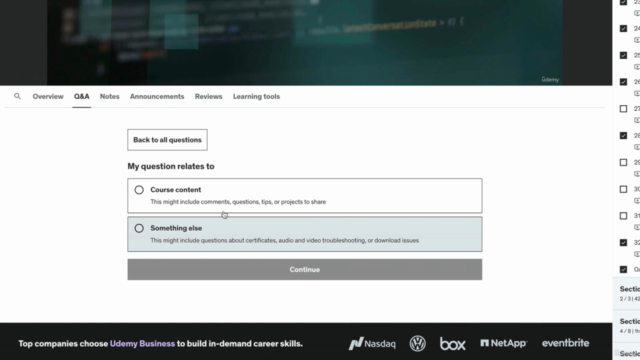Viewport: 640px width, 360px height.
Task: Mark lecture 27 as complete
Action: [x=623, y=109]
